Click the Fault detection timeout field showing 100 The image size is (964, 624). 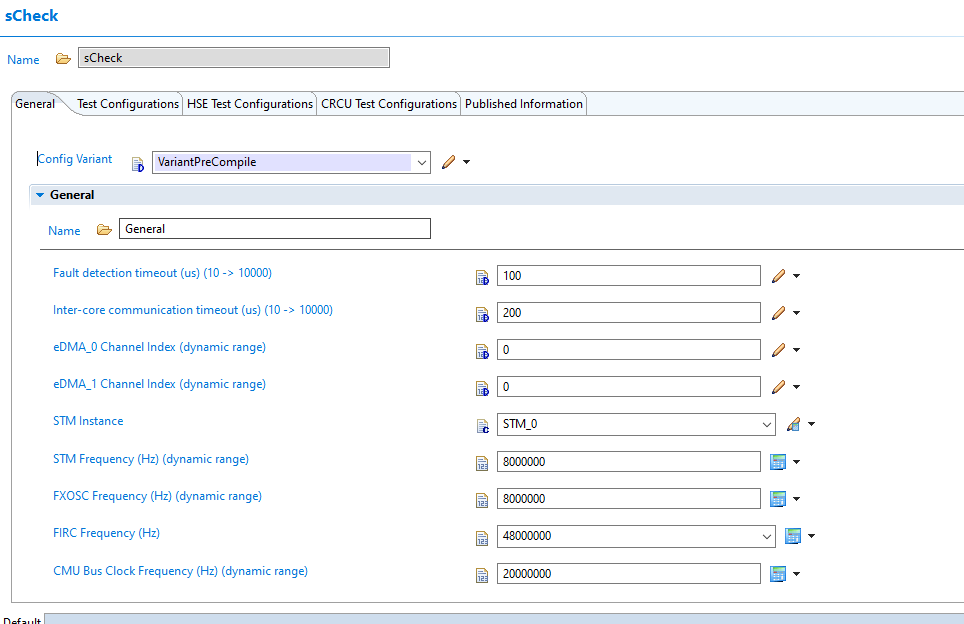[628, 275]
